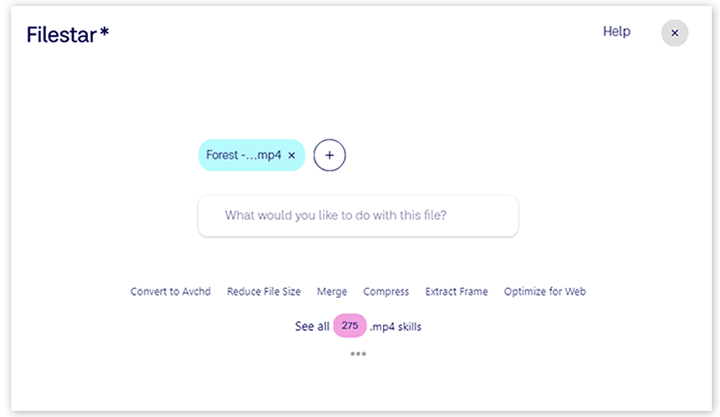Viewport: 720px width, 417px height.
Task: Click the pink 275 skills count badge
Action: click(350, 326)
